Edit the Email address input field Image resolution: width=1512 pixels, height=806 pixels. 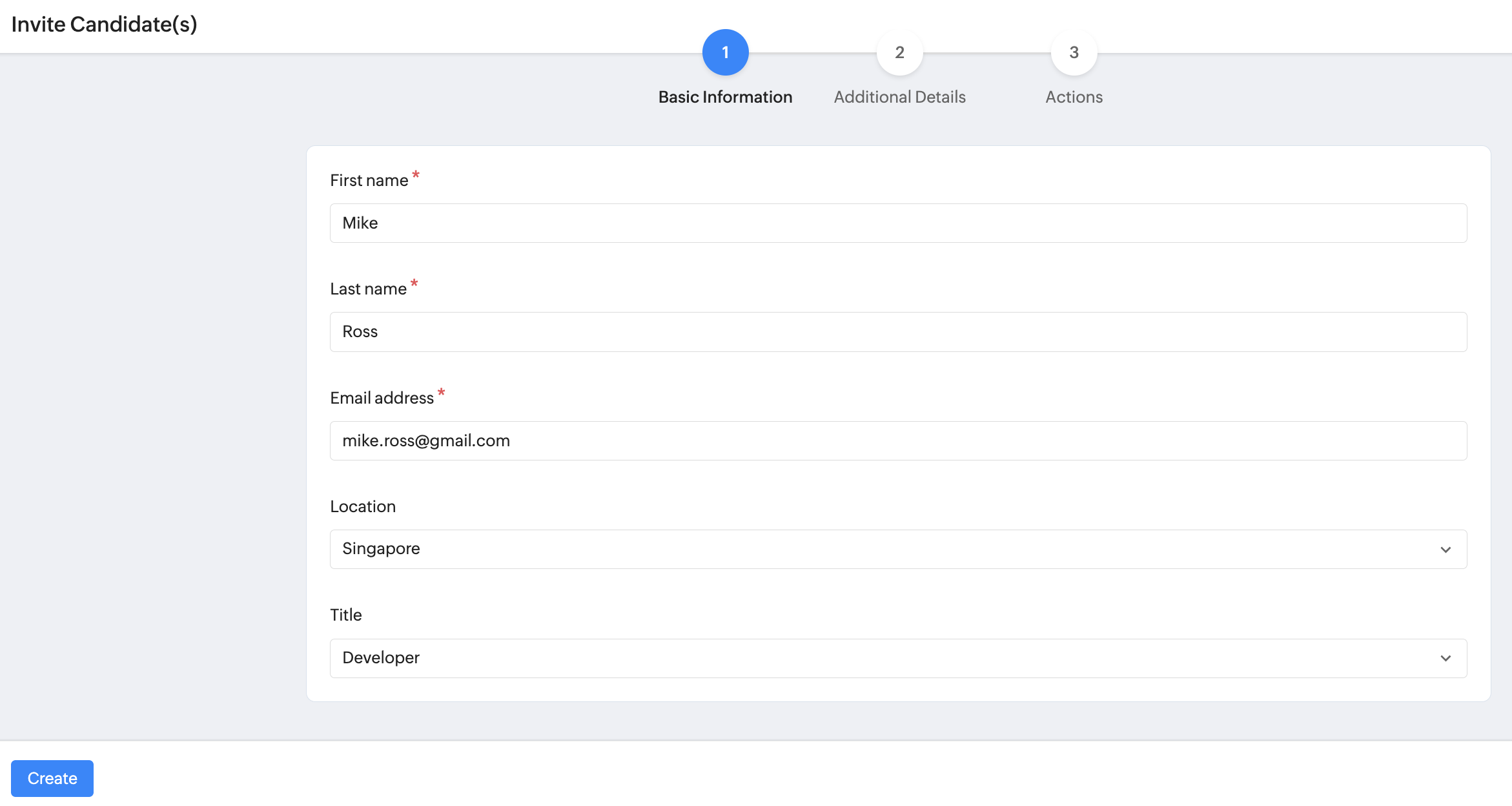pyautogui.click(x=898, y=440)
